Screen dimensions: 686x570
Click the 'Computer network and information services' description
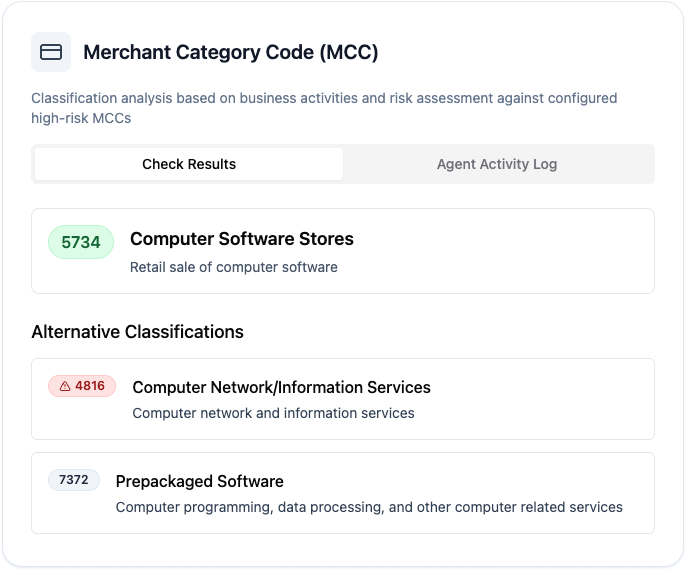273,412
